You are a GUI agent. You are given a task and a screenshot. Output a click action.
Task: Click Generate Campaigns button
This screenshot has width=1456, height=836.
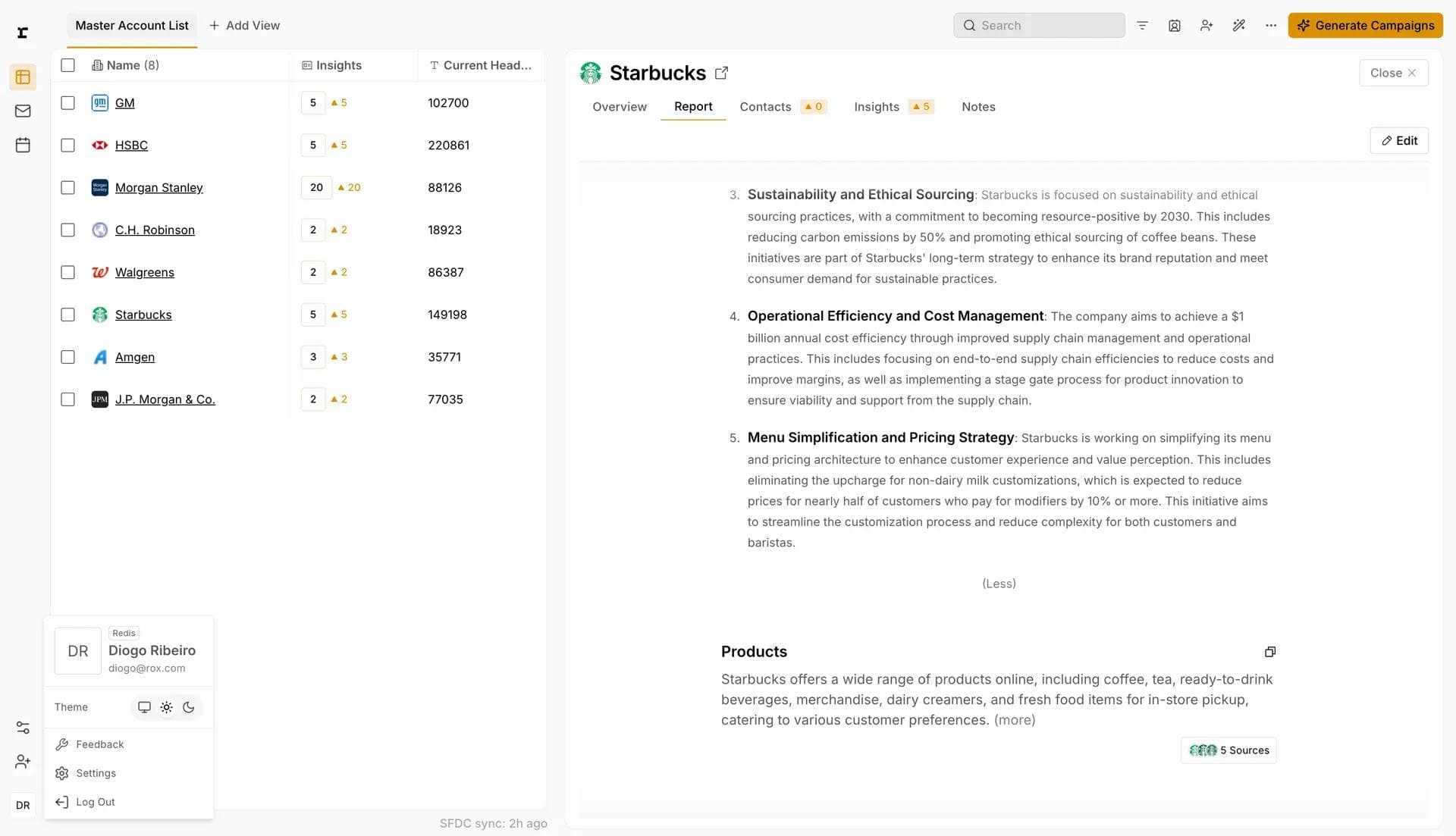coord(1365,25)
